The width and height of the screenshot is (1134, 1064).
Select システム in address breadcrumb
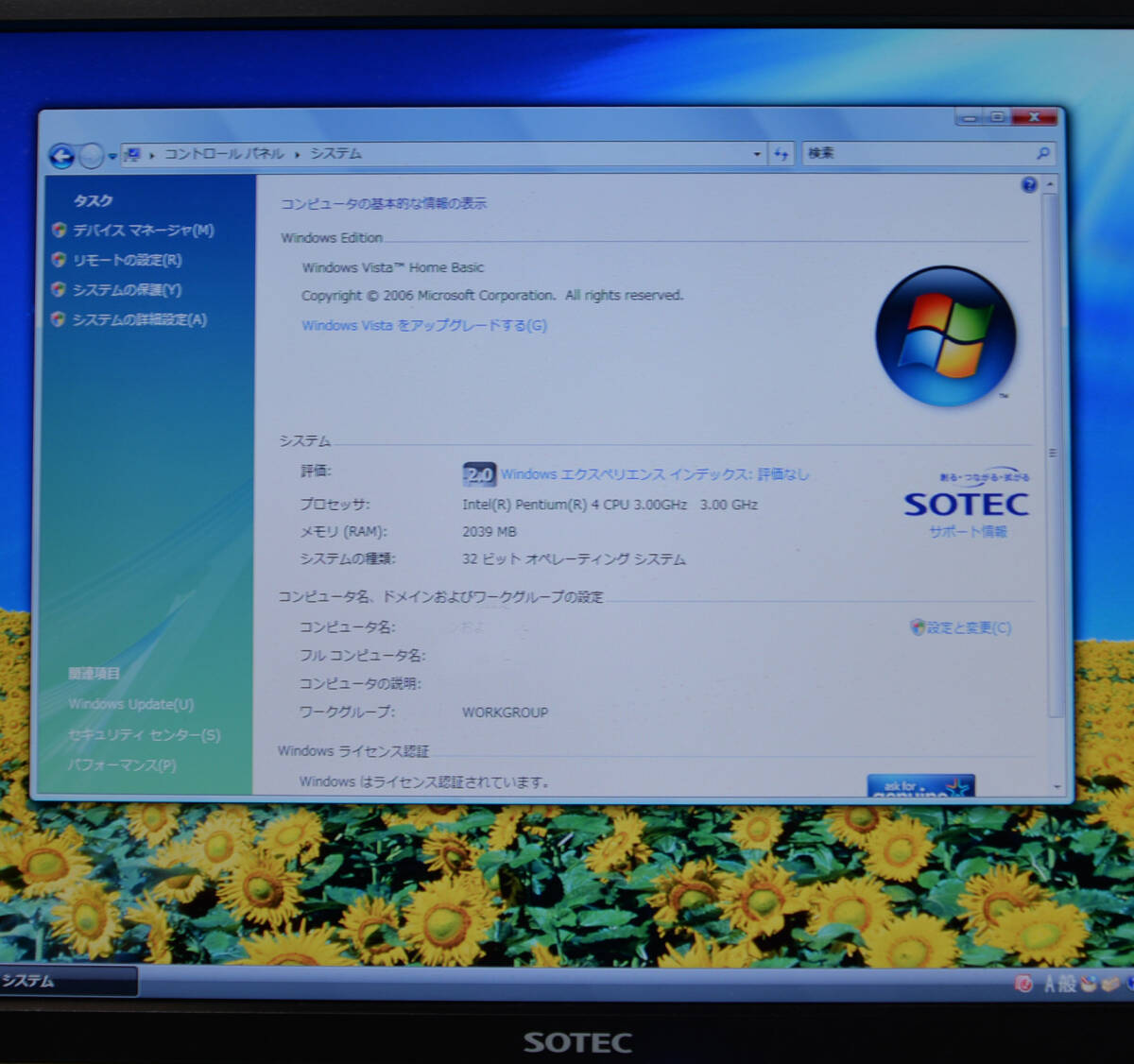[x=335, y=153]
